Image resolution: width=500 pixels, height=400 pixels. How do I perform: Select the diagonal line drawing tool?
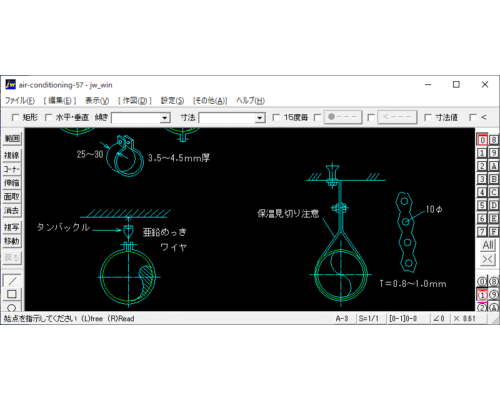[x=12, y=281]
